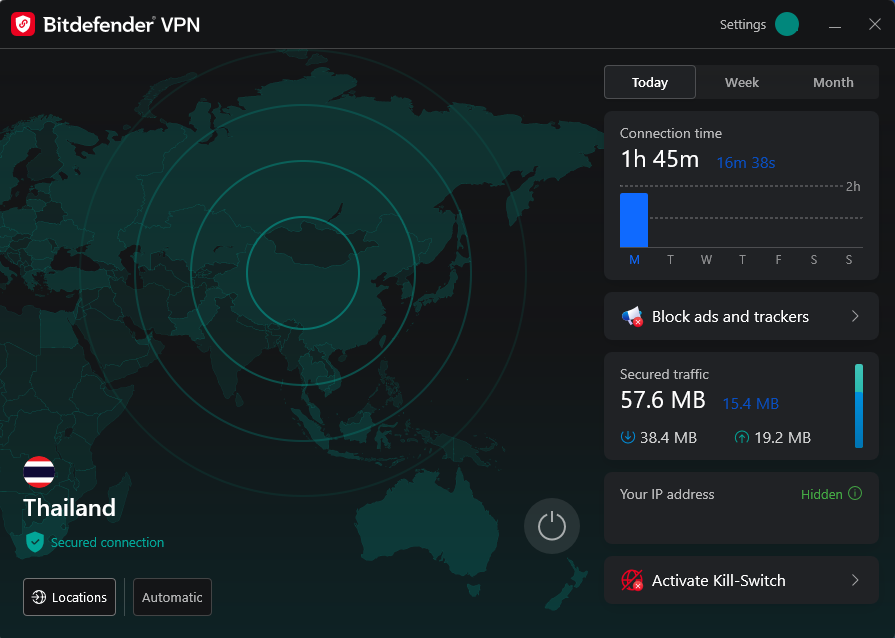
Task: Click the download arrow icon beside 38.4 MB
Action: [x=627, y=437]
